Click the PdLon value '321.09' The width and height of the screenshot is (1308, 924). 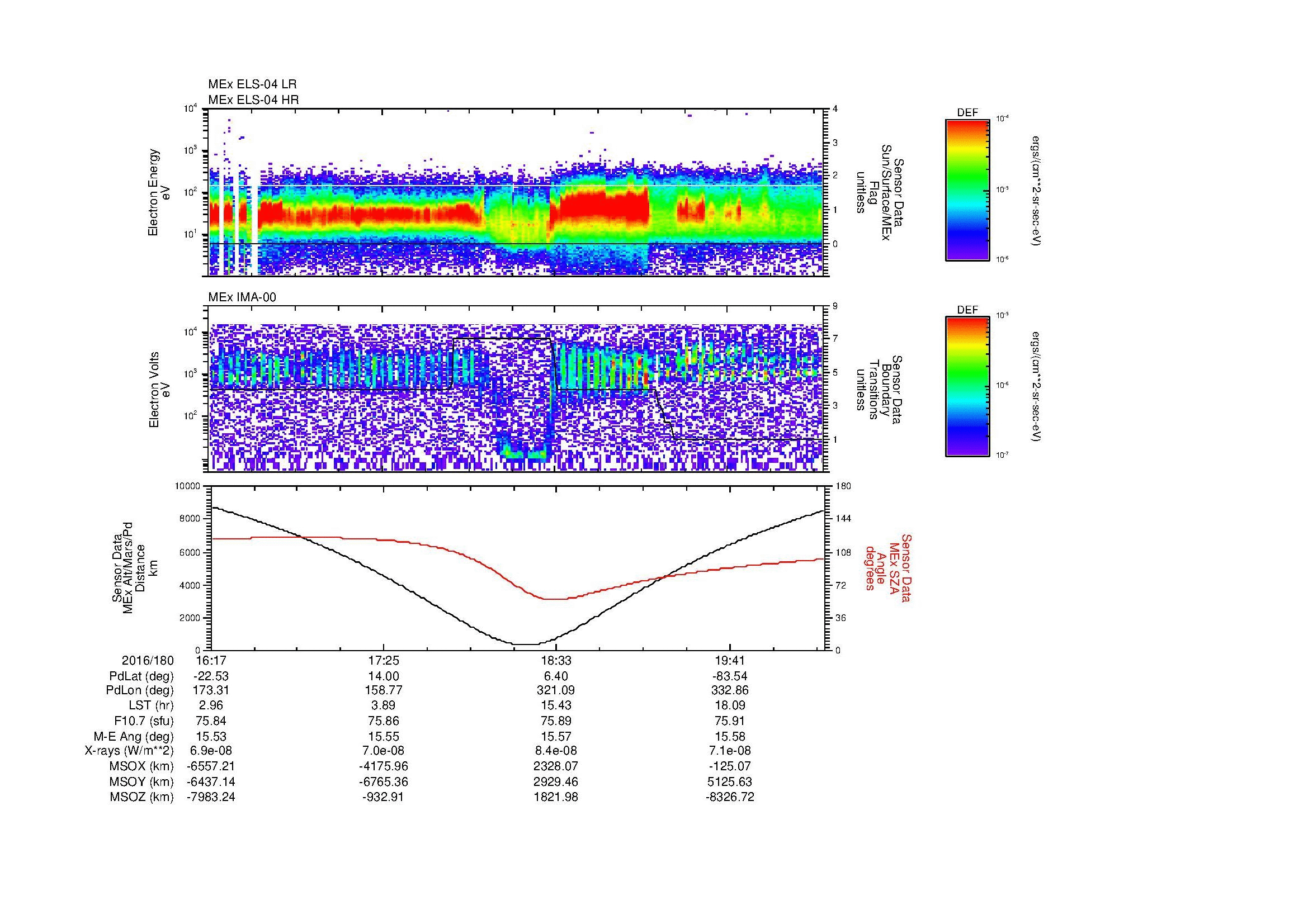556,690
